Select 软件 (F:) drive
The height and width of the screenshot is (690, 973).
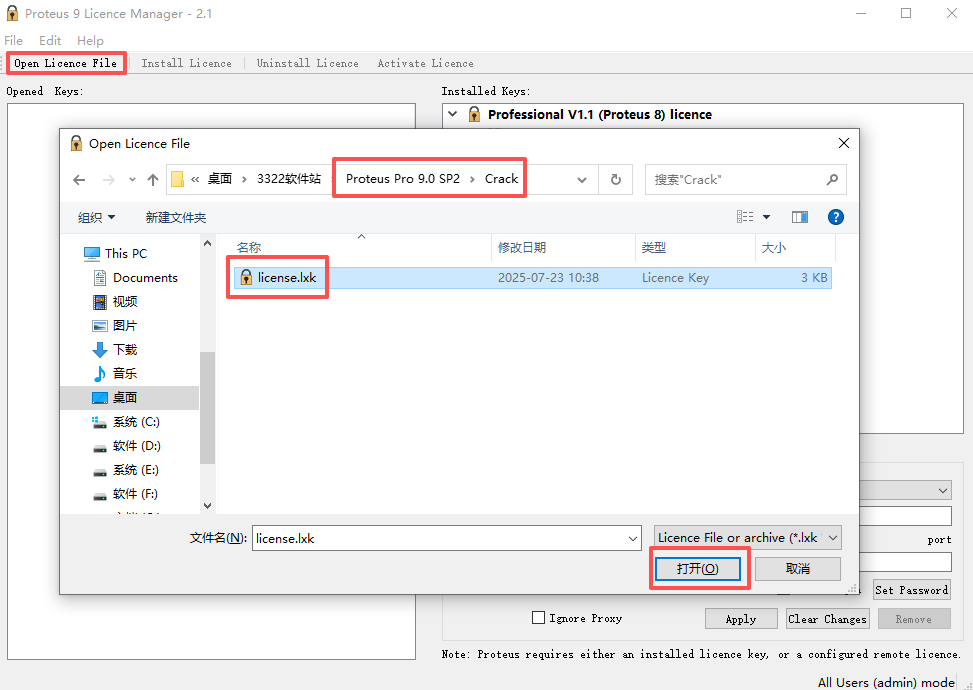click(x=127, y=494)
